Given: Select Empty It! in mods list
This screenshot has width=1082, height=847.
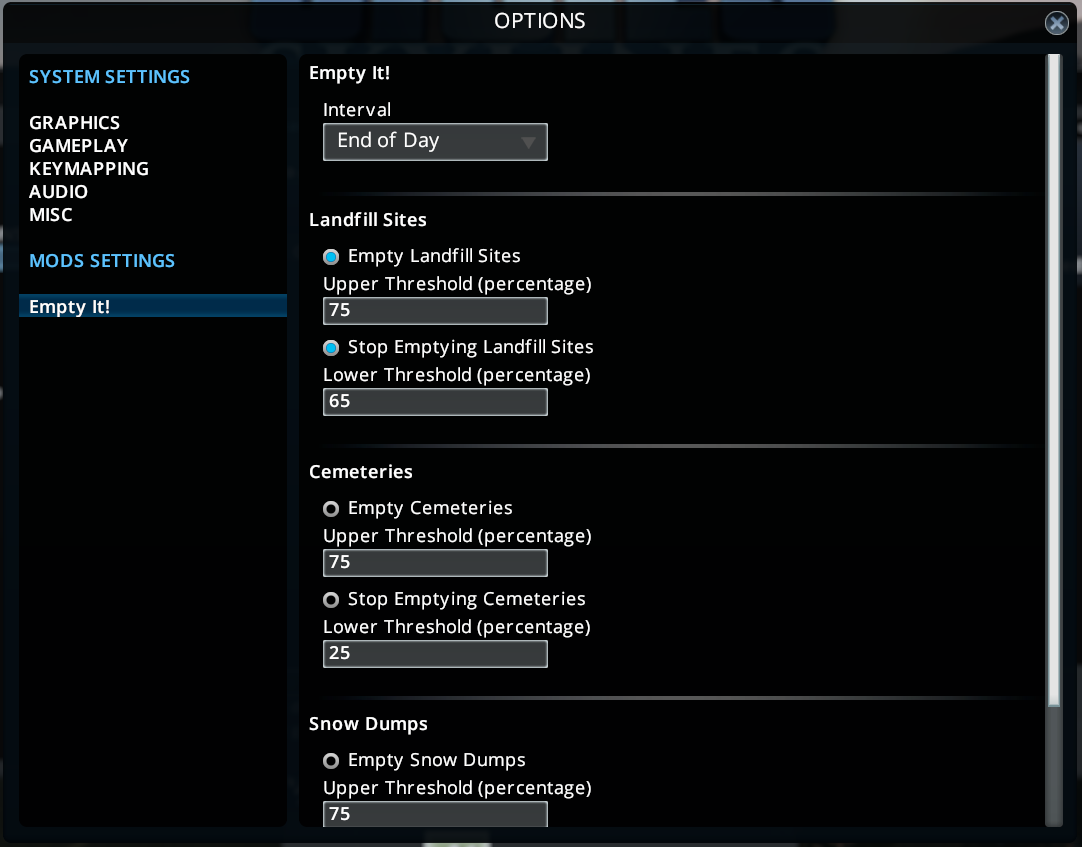Looking at the screenshot, I should pos(153,306).
